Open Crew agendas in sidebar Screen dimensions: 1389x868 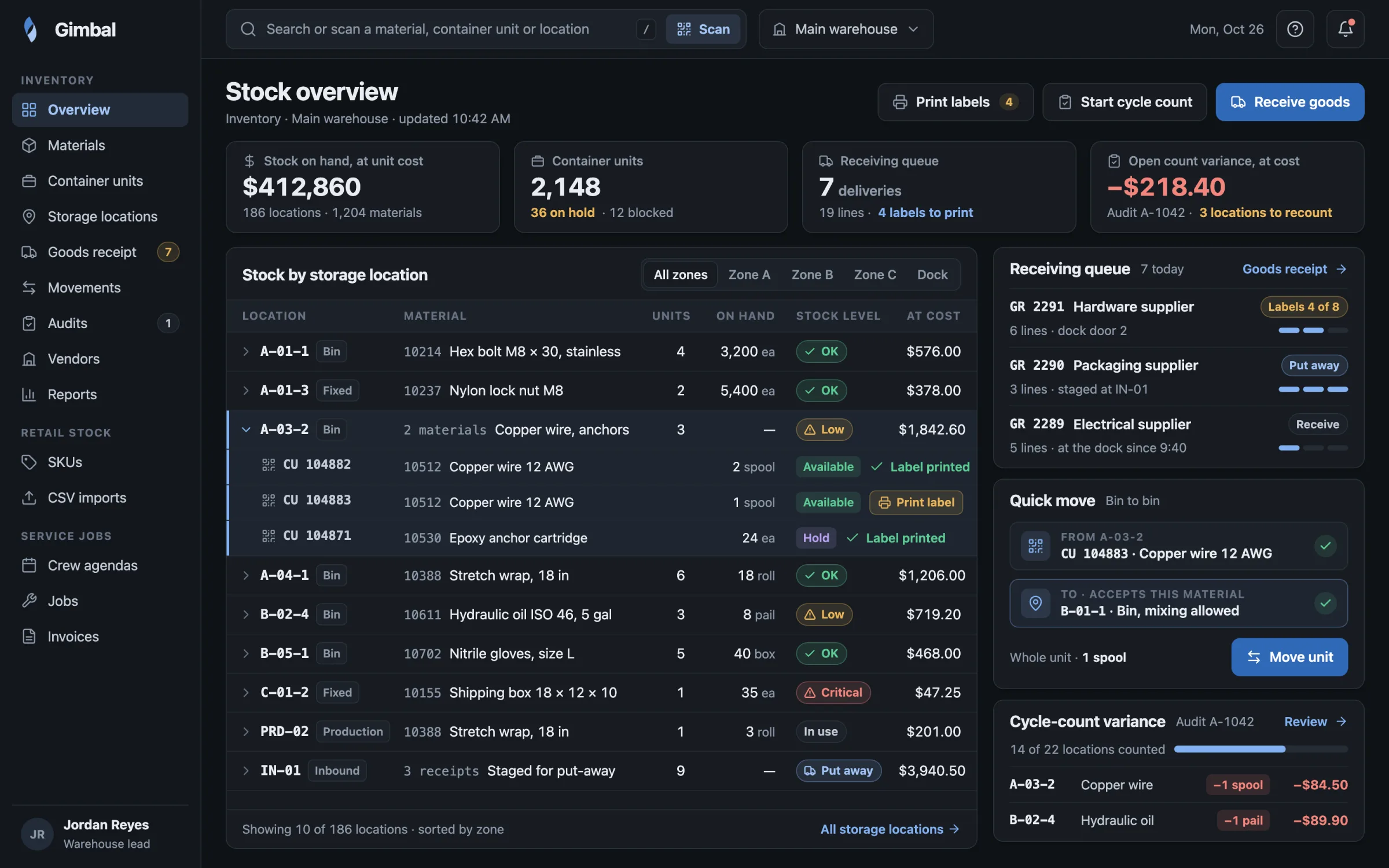100,565
